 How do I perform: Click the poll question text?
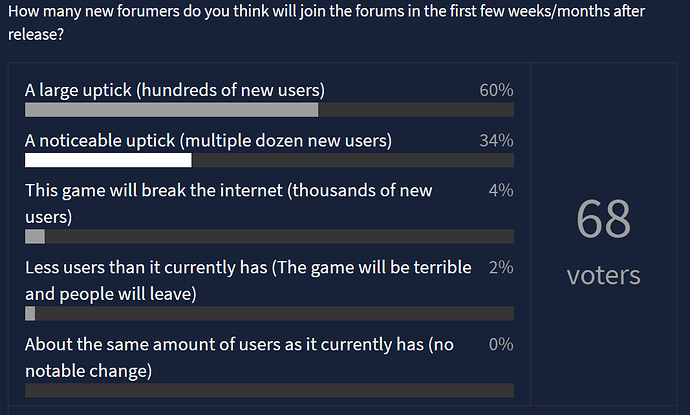(x=327, y=22)
